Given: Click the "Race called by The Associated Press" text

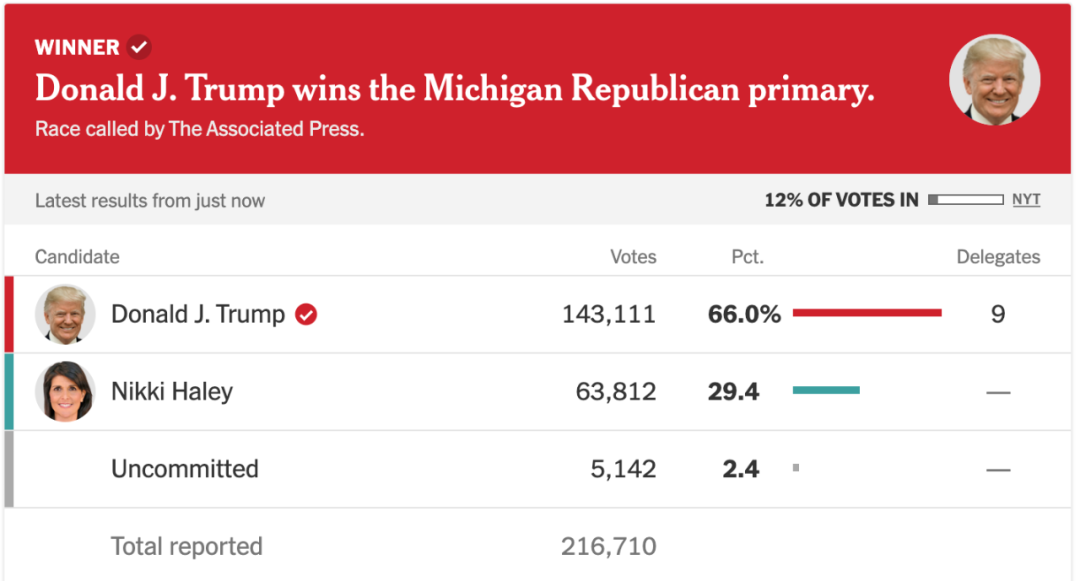Looking at the screenshot, I should click(199, 129).
